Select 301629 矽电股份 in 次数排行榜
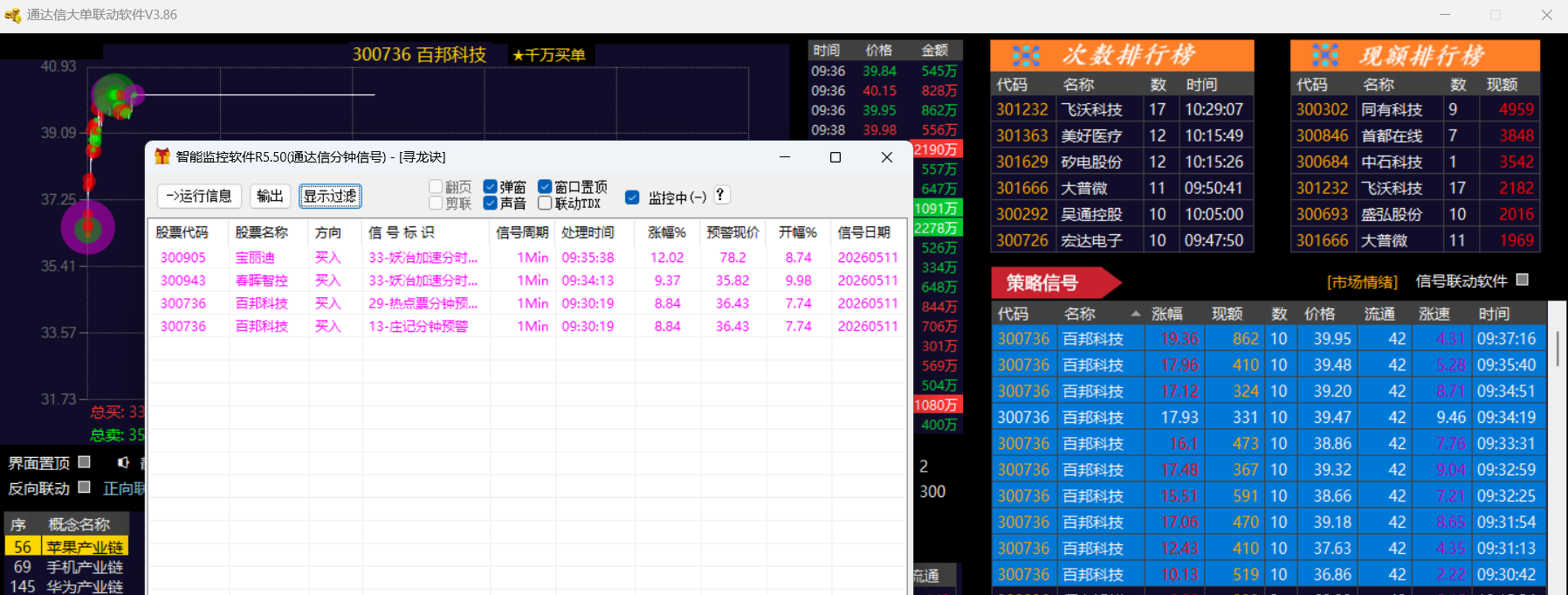The image size is (1568, 595). pyautogui.click(x=1122, y=162)
